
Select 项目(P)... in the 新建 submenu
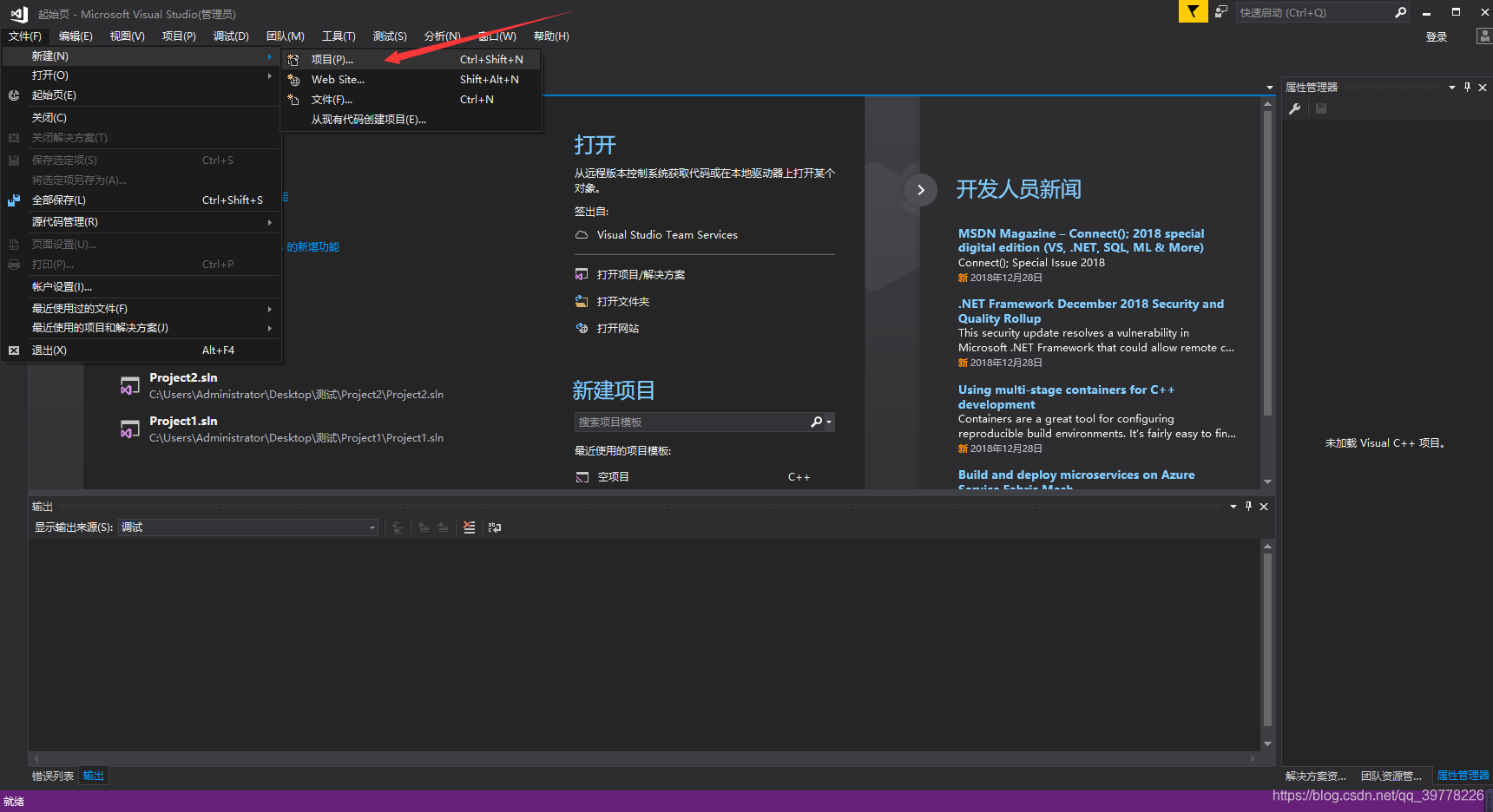[x=412, y=60]
